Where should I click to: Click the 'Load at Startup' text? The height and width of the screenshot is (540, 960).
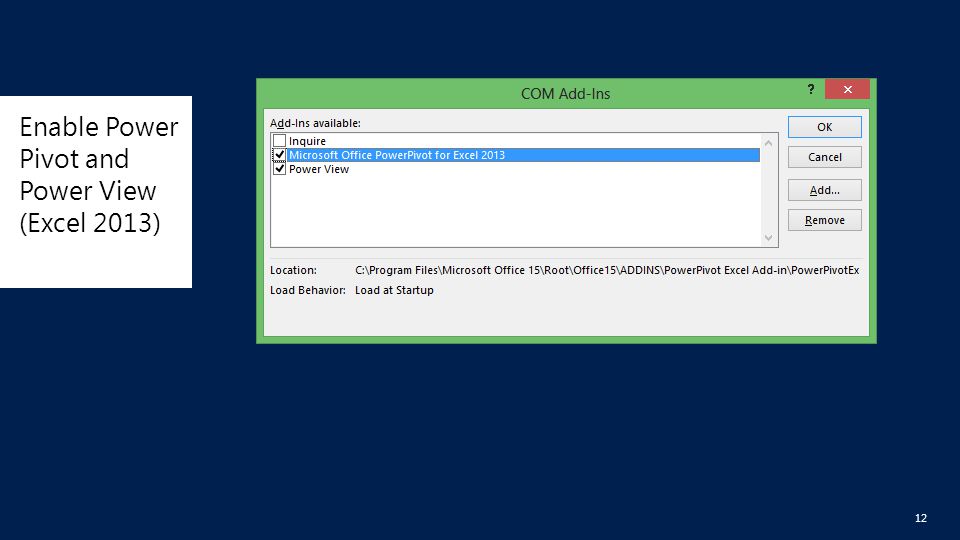[x=394, y=290]
